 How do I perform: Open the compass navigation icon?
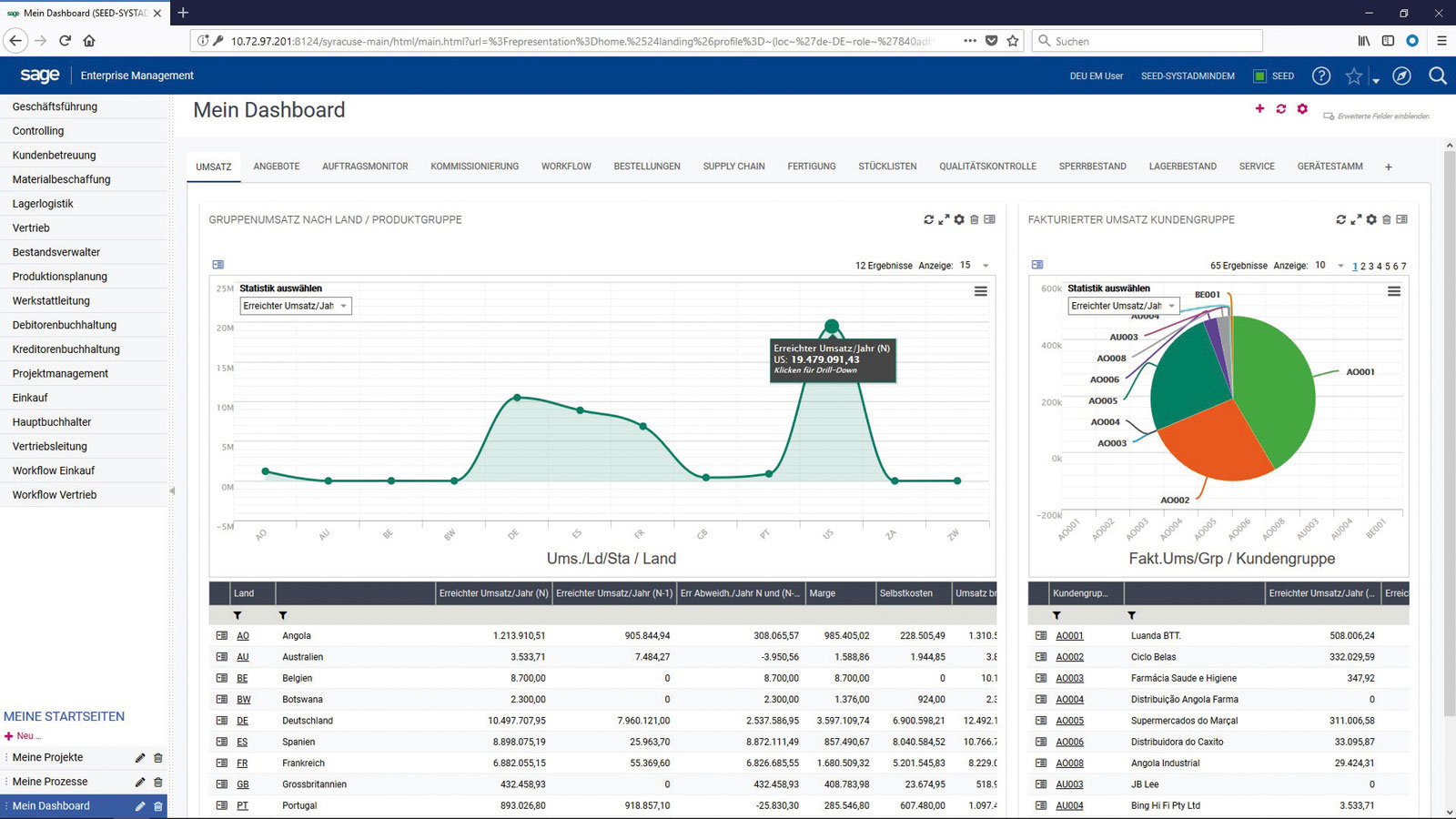1401,76
